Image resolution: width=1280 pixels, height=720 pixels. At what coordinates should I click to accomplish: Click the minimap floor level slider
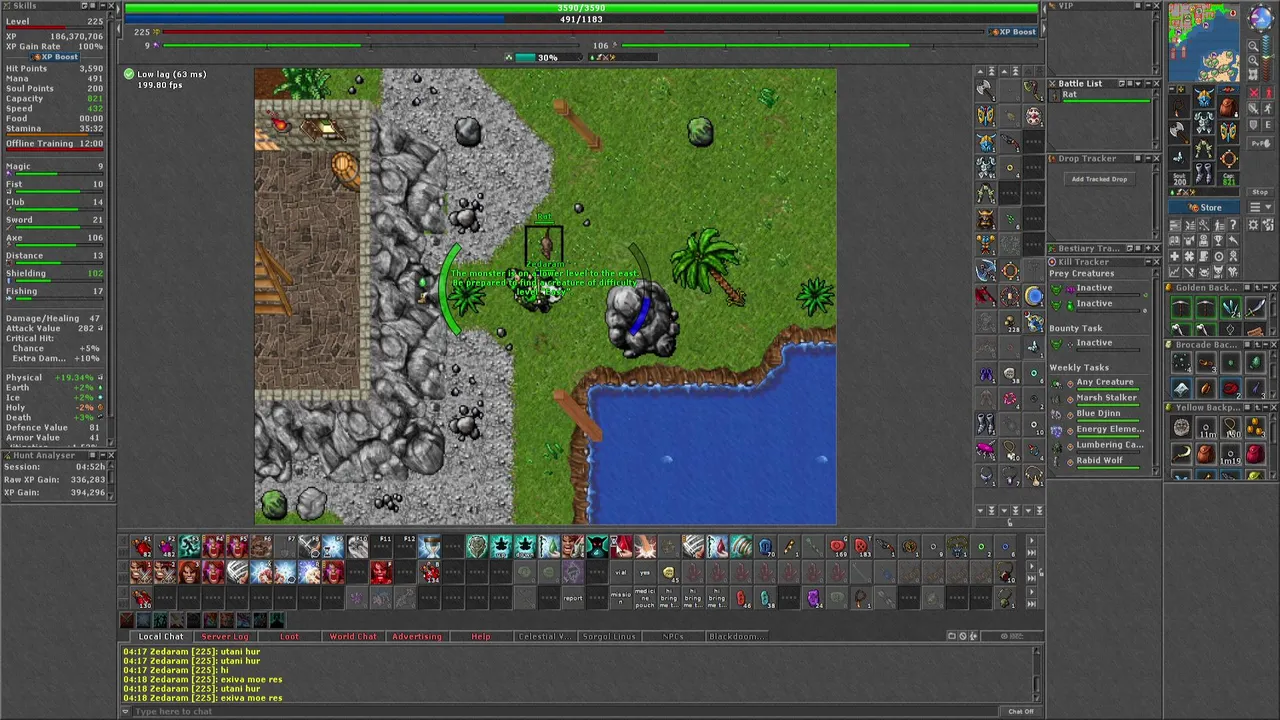coord(1268,57)
